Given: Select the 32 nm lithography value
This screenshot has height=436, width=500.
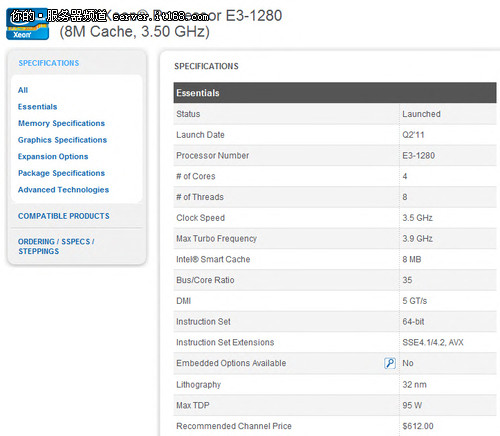Looking at the screenshot, I should point(414,385).
